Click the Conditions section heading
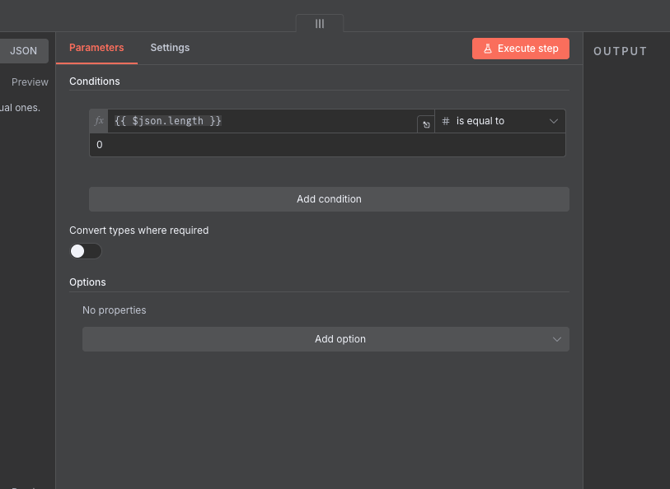 (94, 81)
